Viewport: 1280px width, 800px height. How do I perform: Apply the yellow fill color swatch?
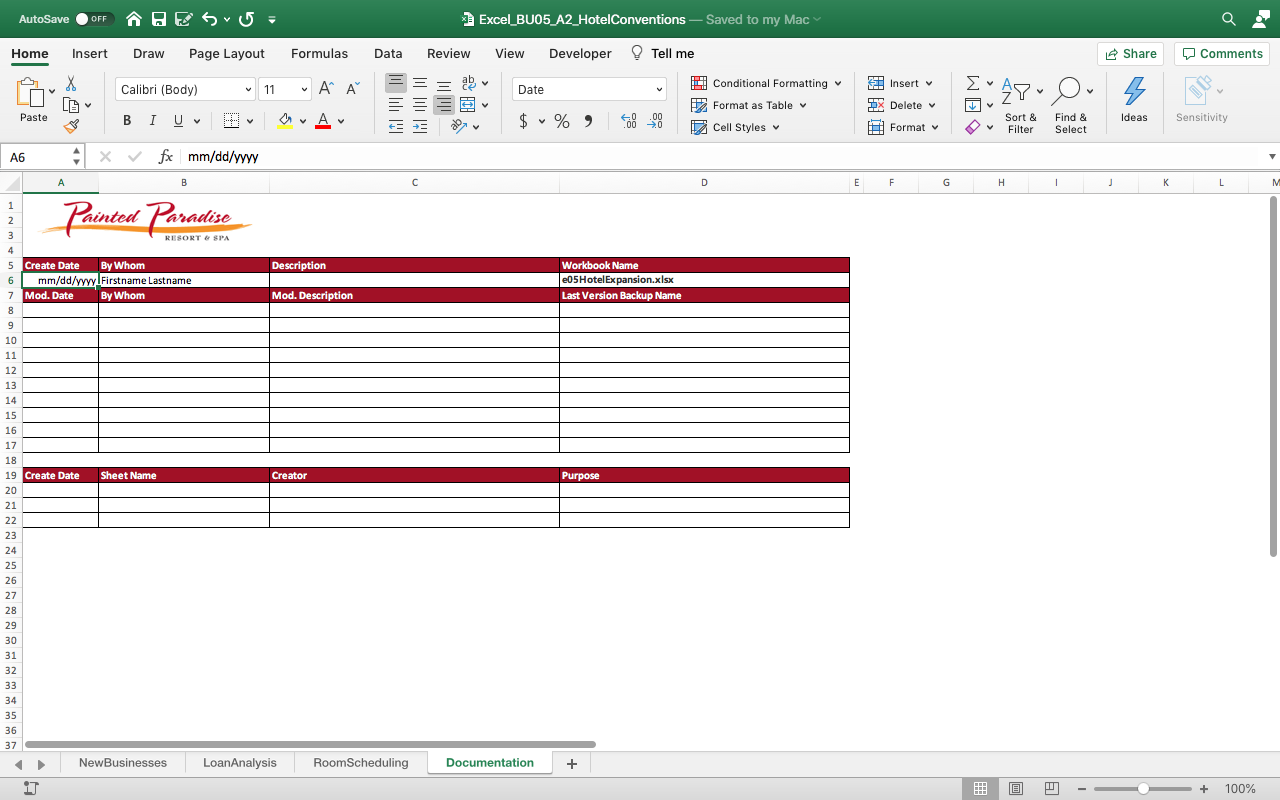pos(285,121)
